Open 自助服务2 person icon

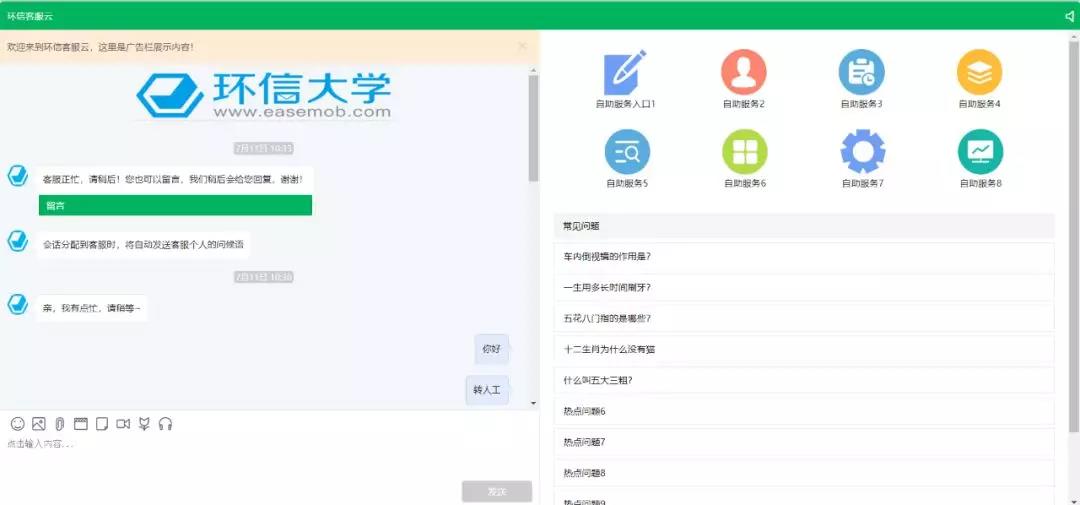coord(743,72)
